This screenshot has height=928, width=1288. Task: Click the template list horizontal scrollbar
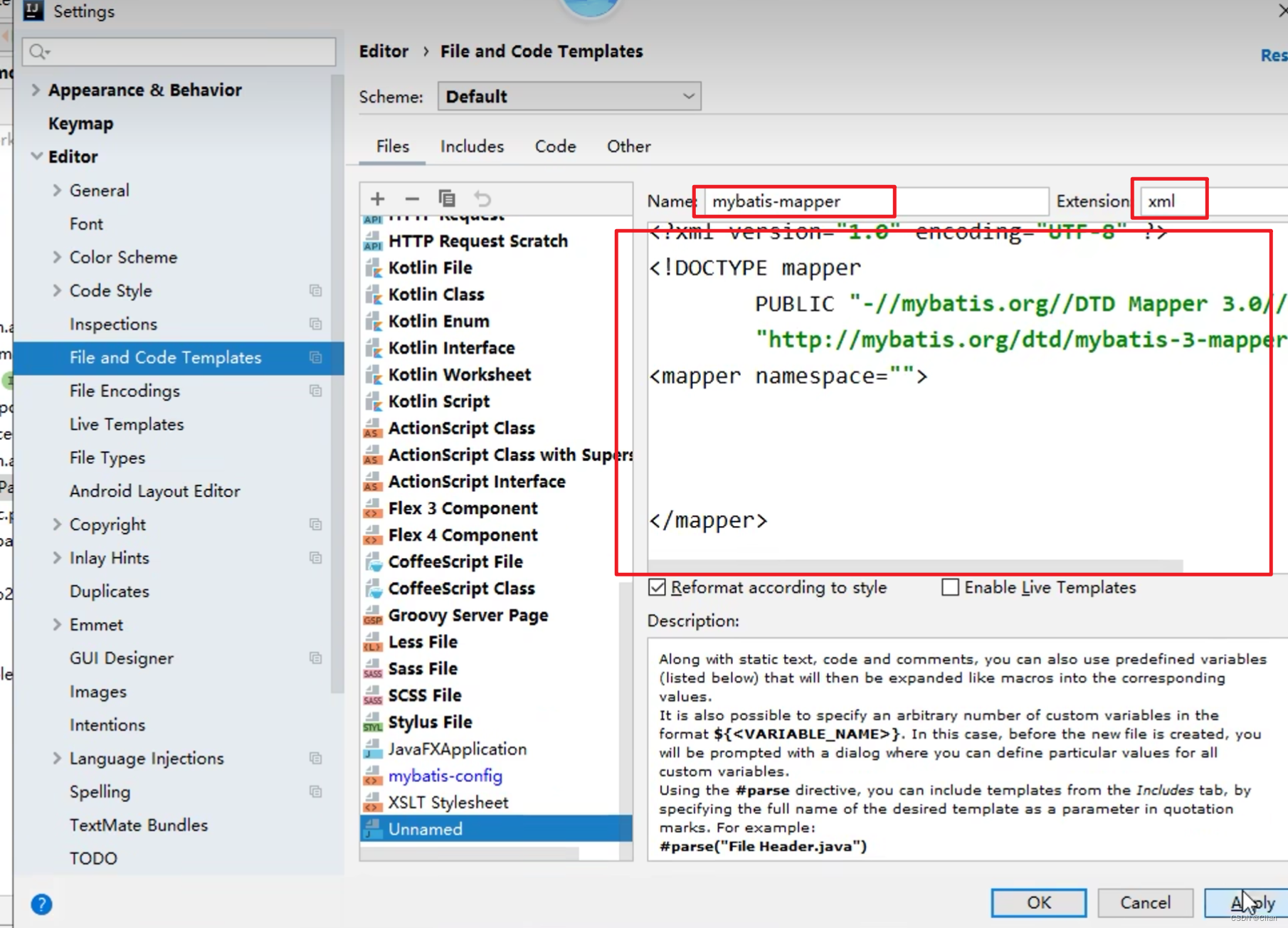(x=470, y=853)
